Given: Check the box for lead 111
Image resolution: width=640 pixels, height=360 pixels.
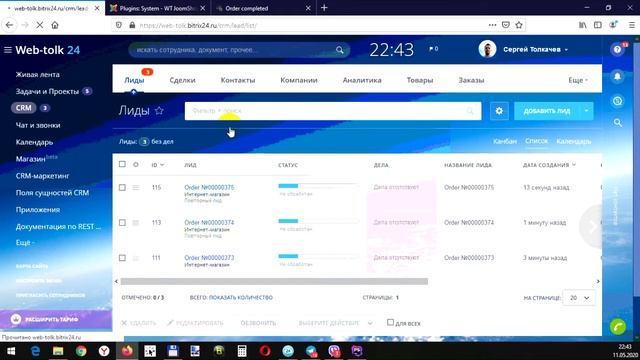Looking at the screenshot, I should [122, 258].
